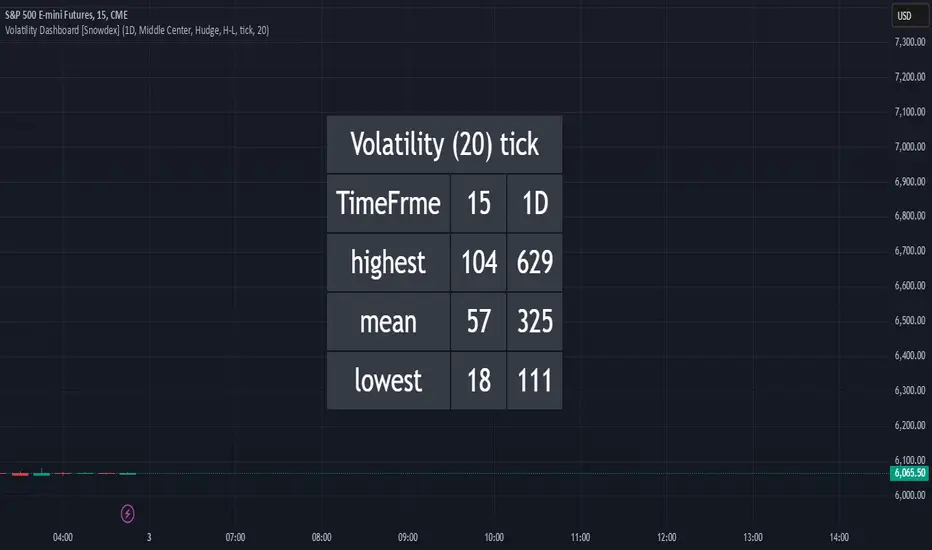Image resolution: width=932 pixels, height=550 pixels.
Task: Click the 04:00 time axis label
Action: pos(62,537)
